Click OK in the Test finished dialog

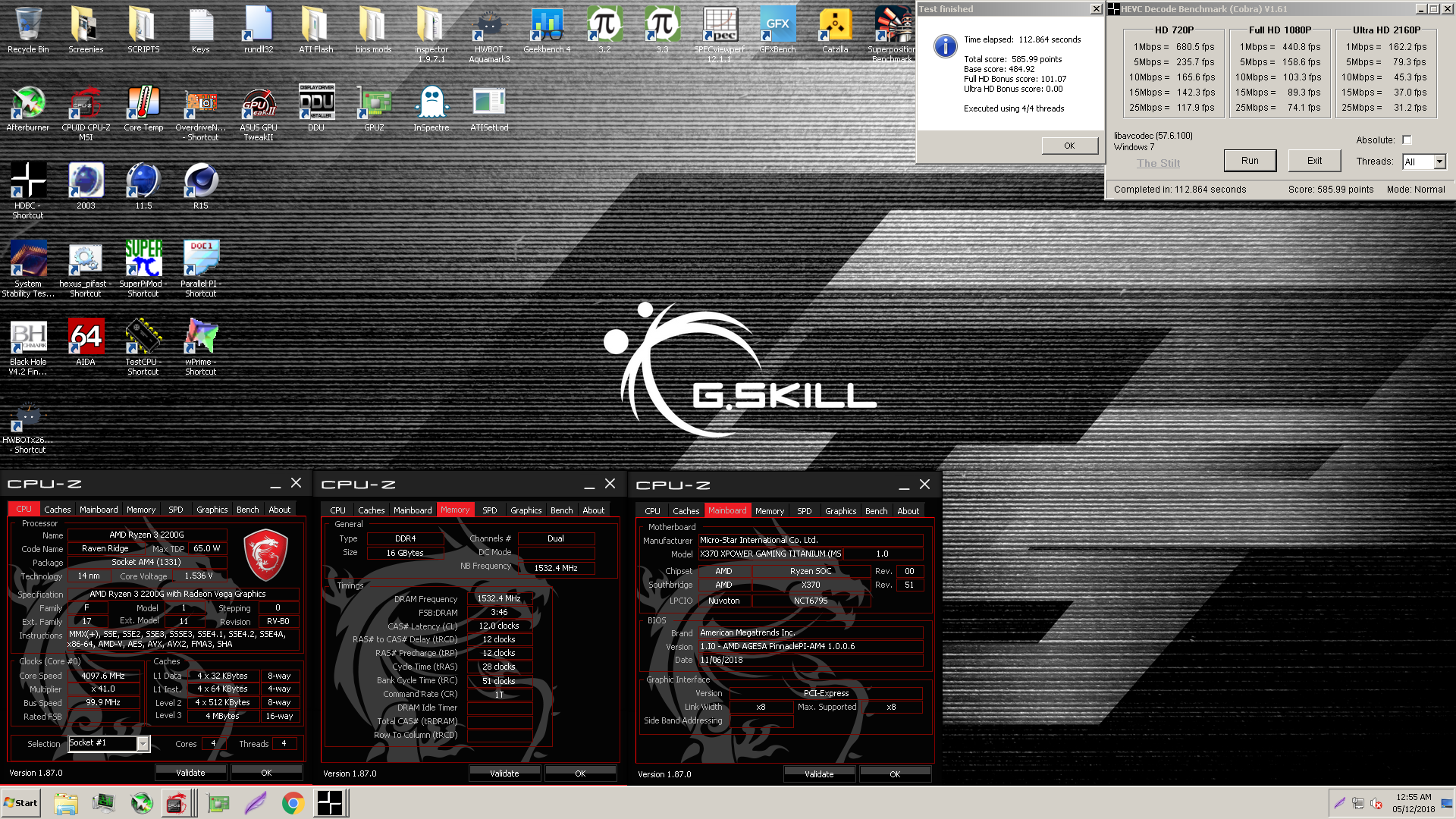(x=1069, y=146)
